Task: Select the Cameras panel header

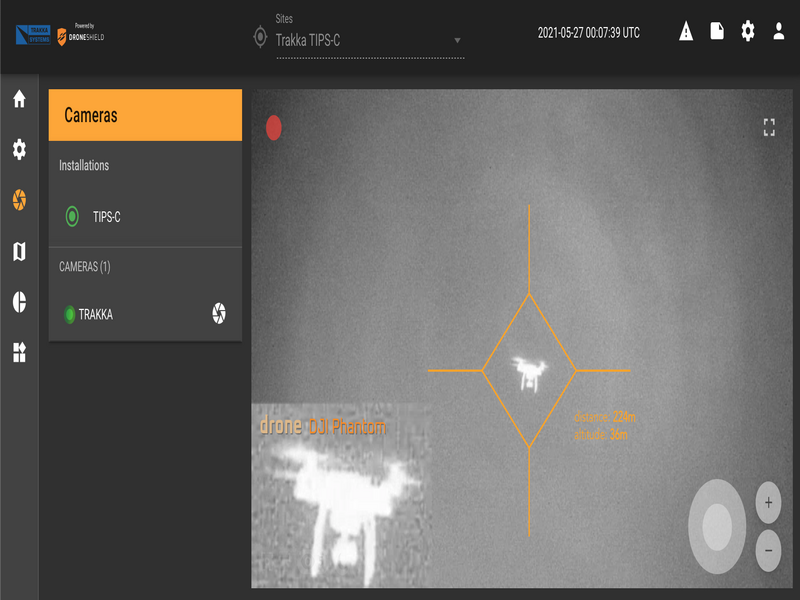Action: tap(145, 115)
